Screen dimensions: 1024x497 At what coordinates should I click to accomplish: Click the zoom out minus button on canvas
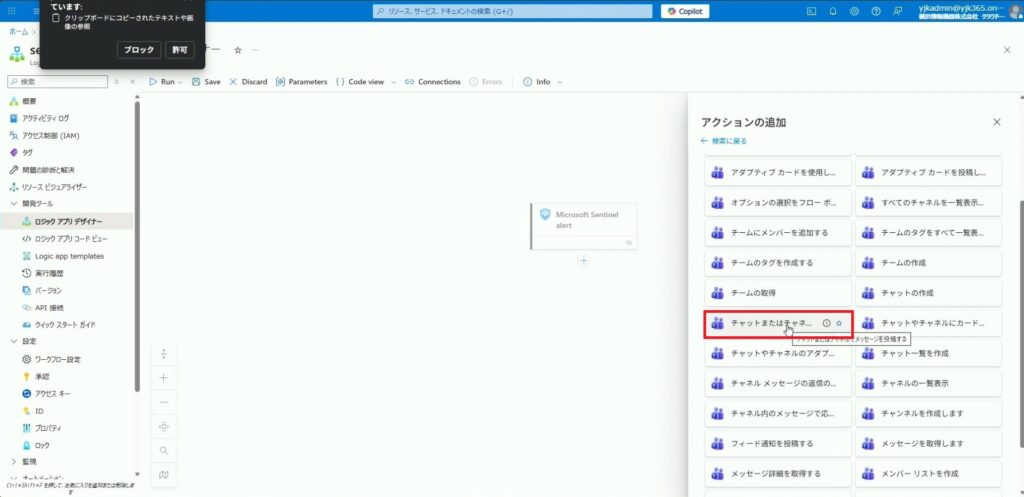(x=164, y=401)
